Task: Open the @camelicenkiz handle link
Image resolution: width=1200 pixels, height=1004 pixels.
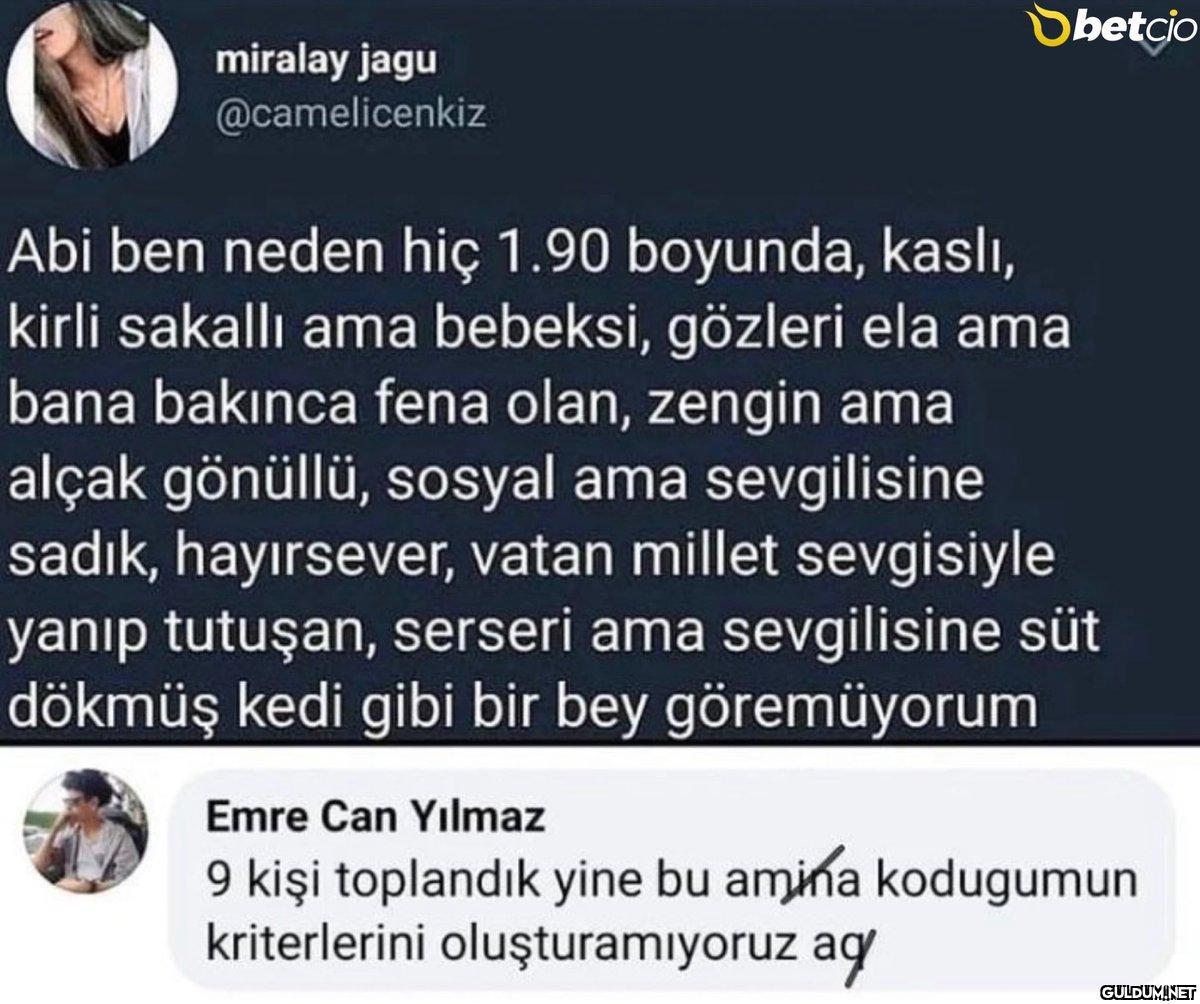Action: 351,116
